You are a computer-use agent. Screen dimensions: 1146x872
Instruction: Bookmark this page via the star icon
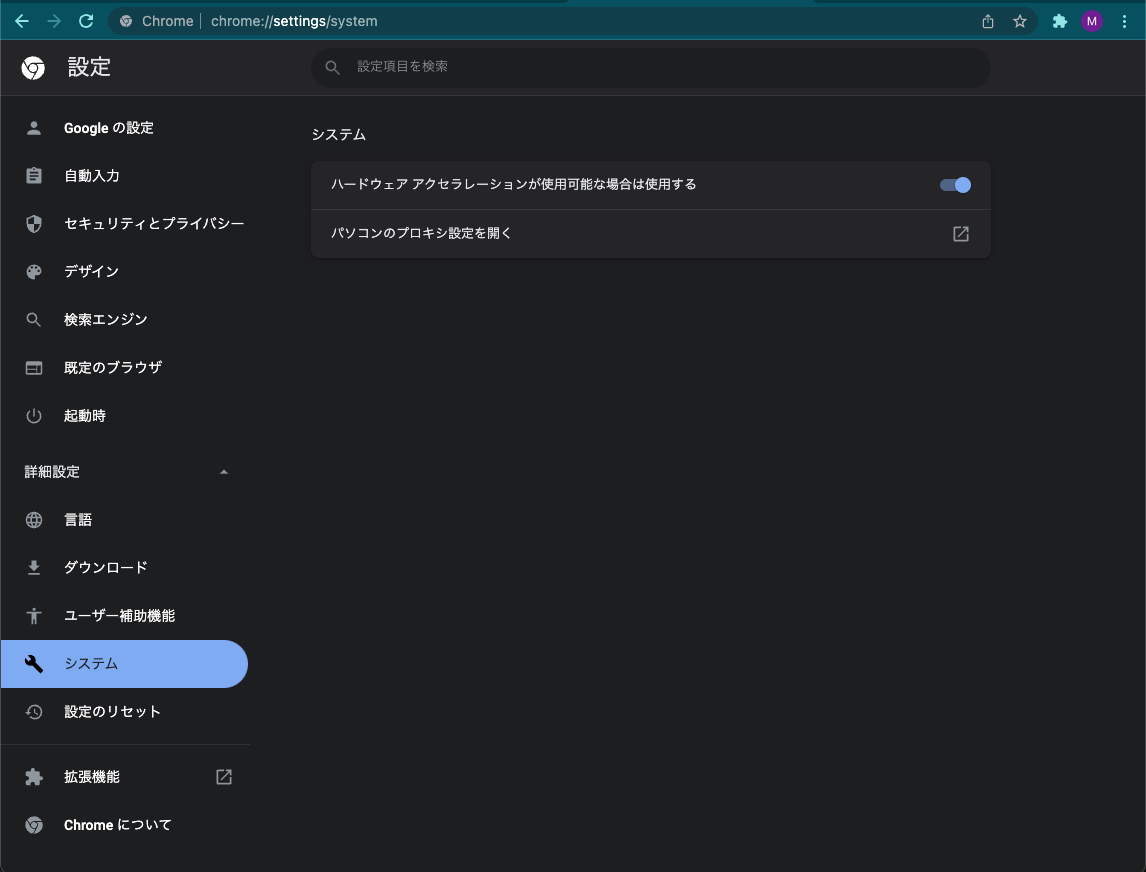pyautogui.click(x=1019, y=20)
